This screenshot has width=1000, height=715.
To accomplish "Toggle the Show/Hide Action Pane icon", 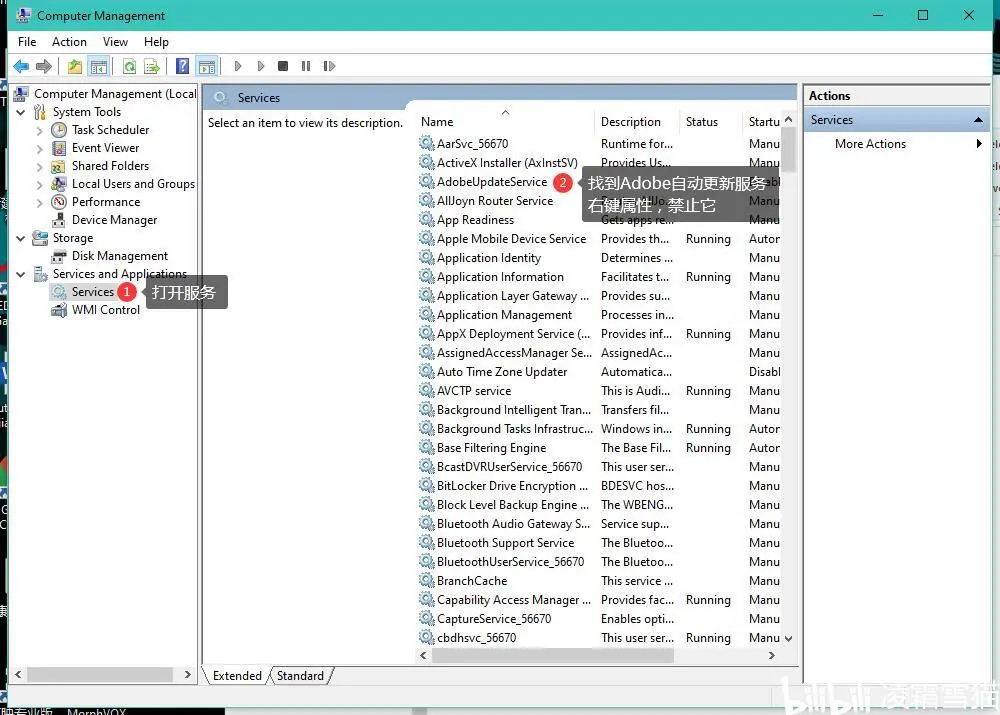I will [x=207, y=66].
